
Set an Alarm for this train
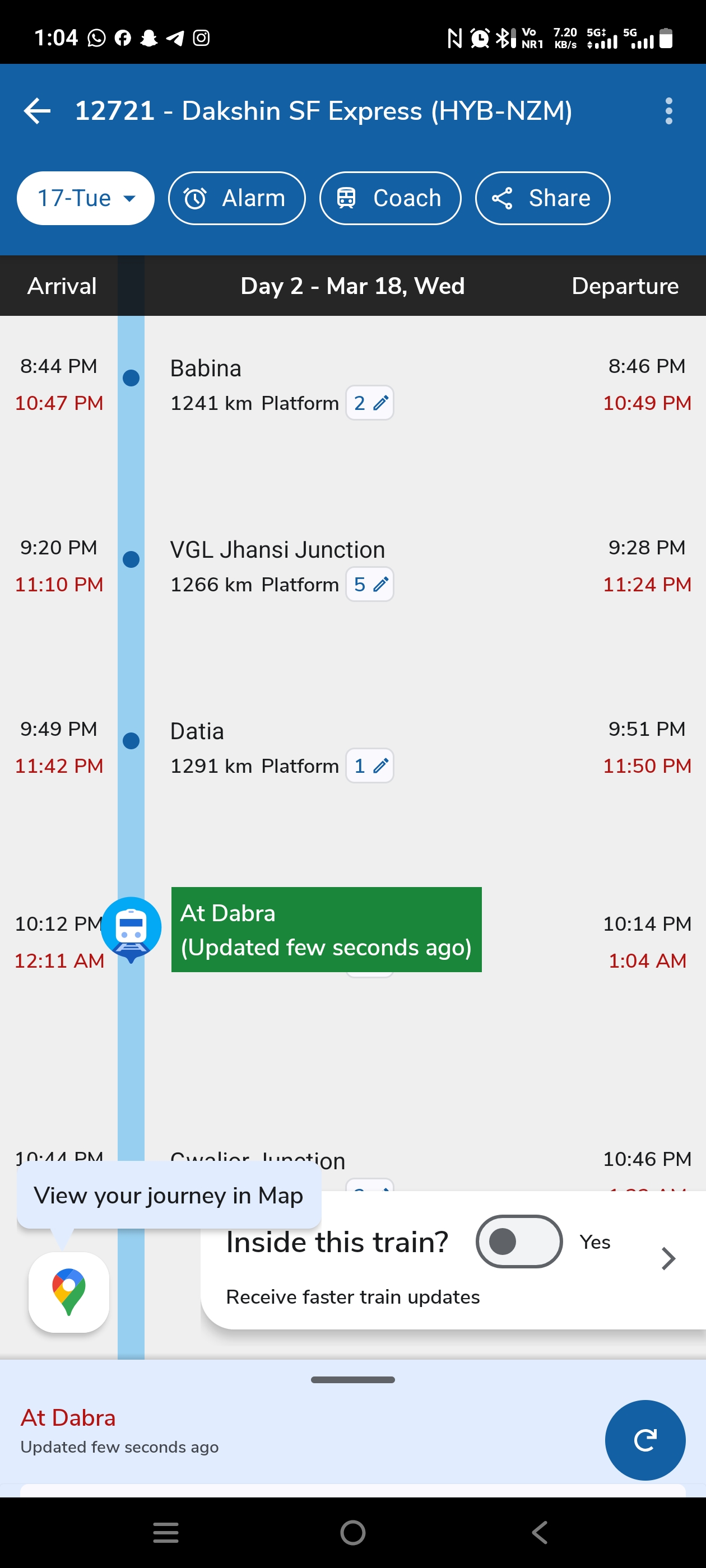coord(236,198)
